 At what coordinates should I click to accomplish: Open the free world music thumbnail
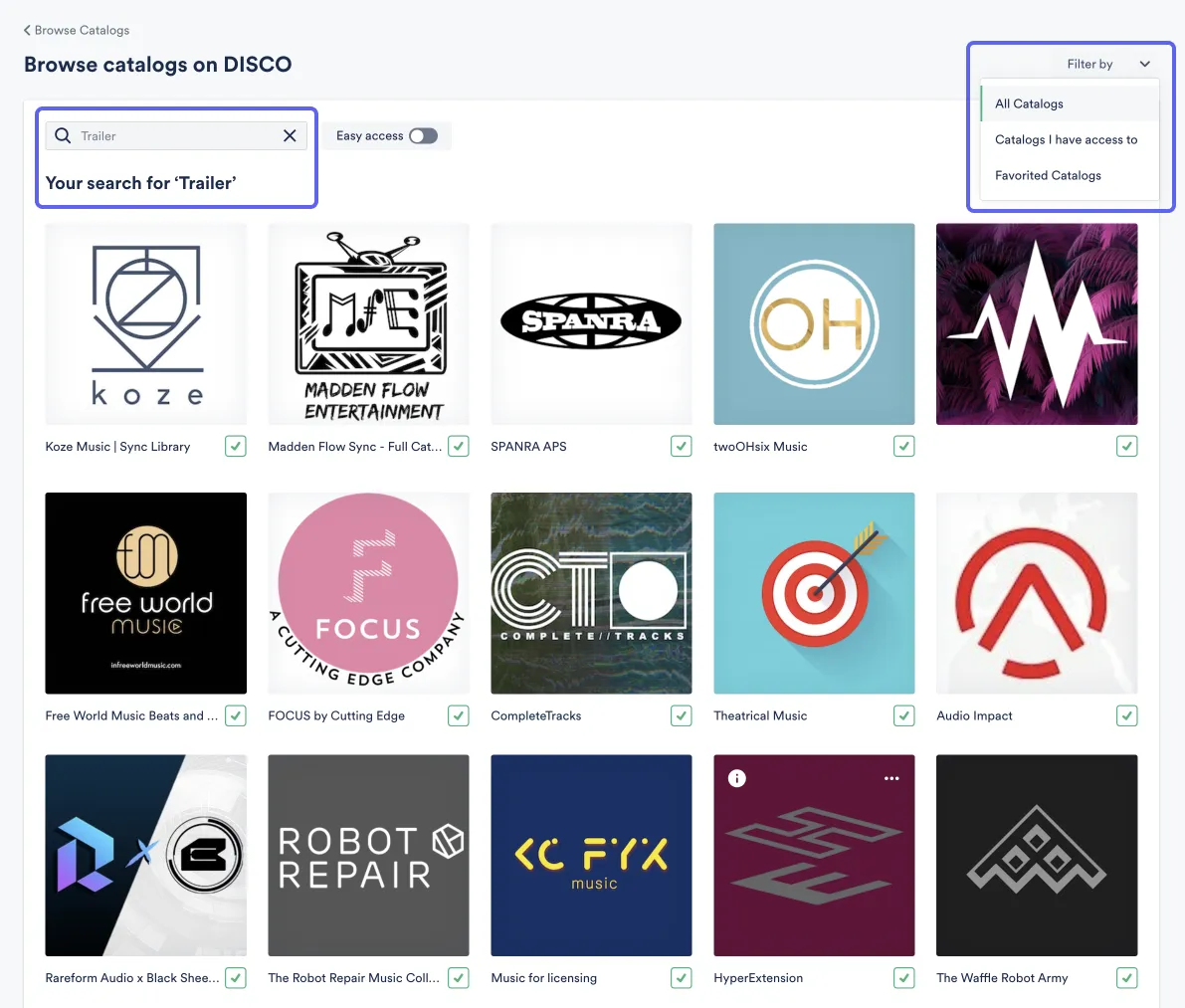pos(146,593)
